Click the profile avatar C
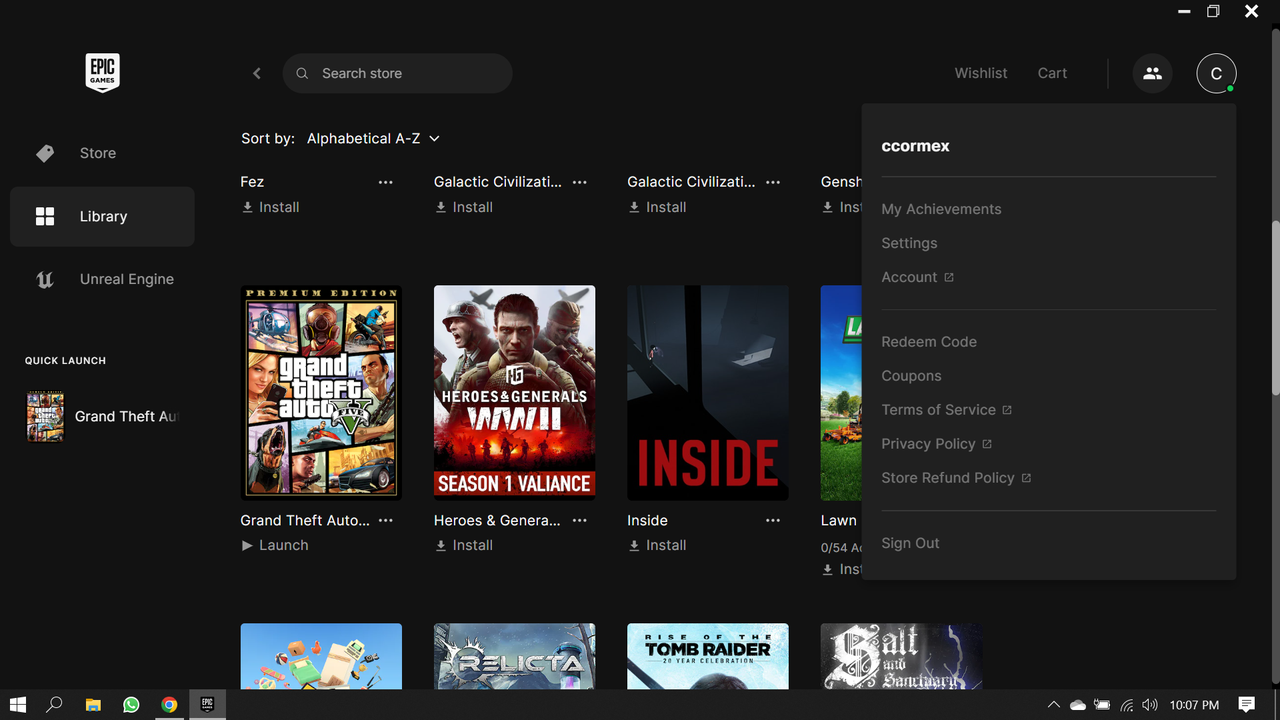The height and width of the screenshot is (720, 1280). [x=1216, y=73]
